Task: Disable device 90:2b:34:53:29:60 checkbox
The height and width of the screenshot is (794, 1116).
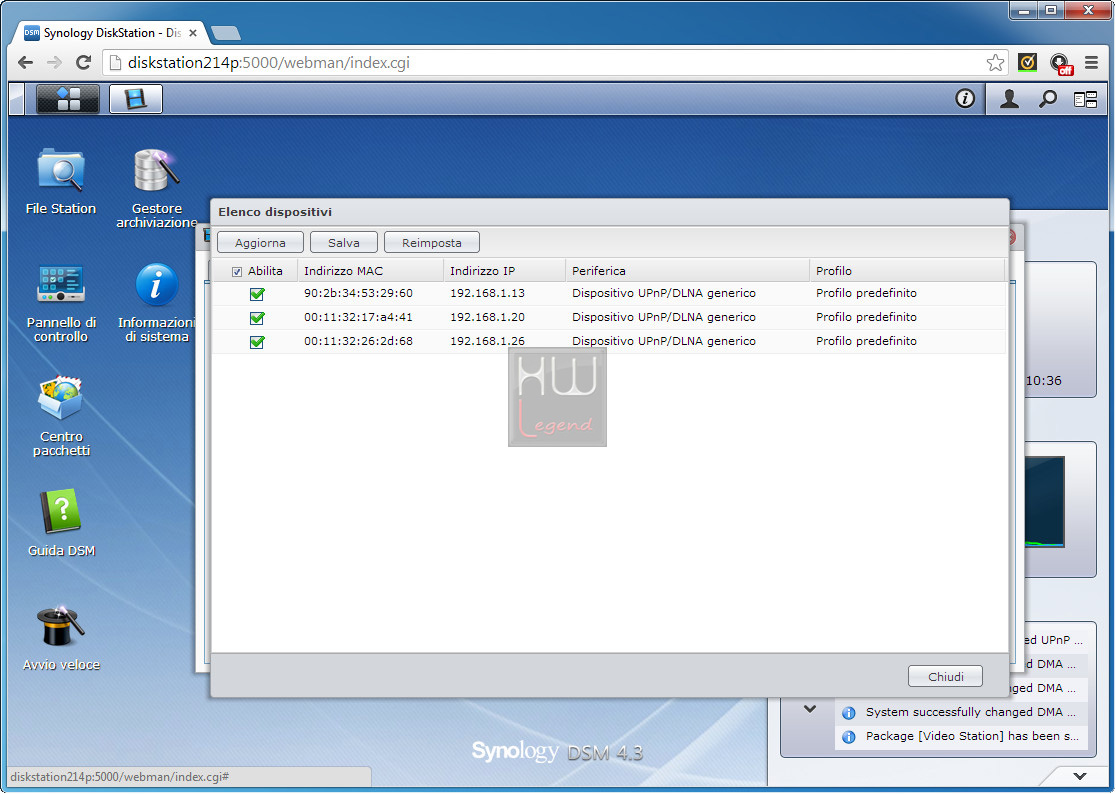Action: tap(257, 294)
